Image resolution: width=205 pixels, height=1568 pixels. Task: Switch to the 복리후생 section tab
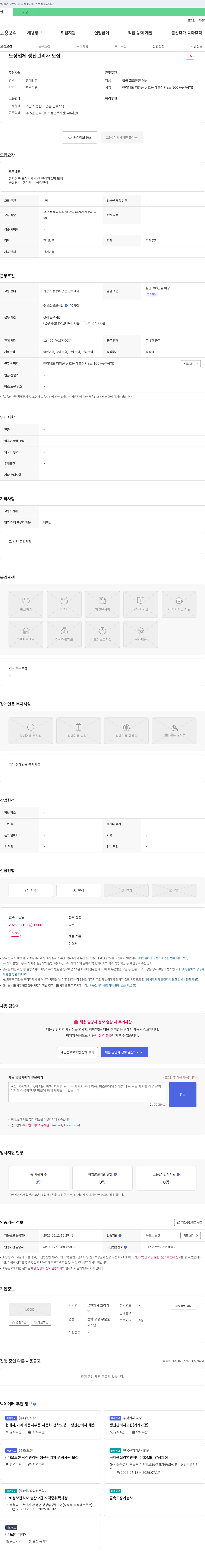click(120, 46)
